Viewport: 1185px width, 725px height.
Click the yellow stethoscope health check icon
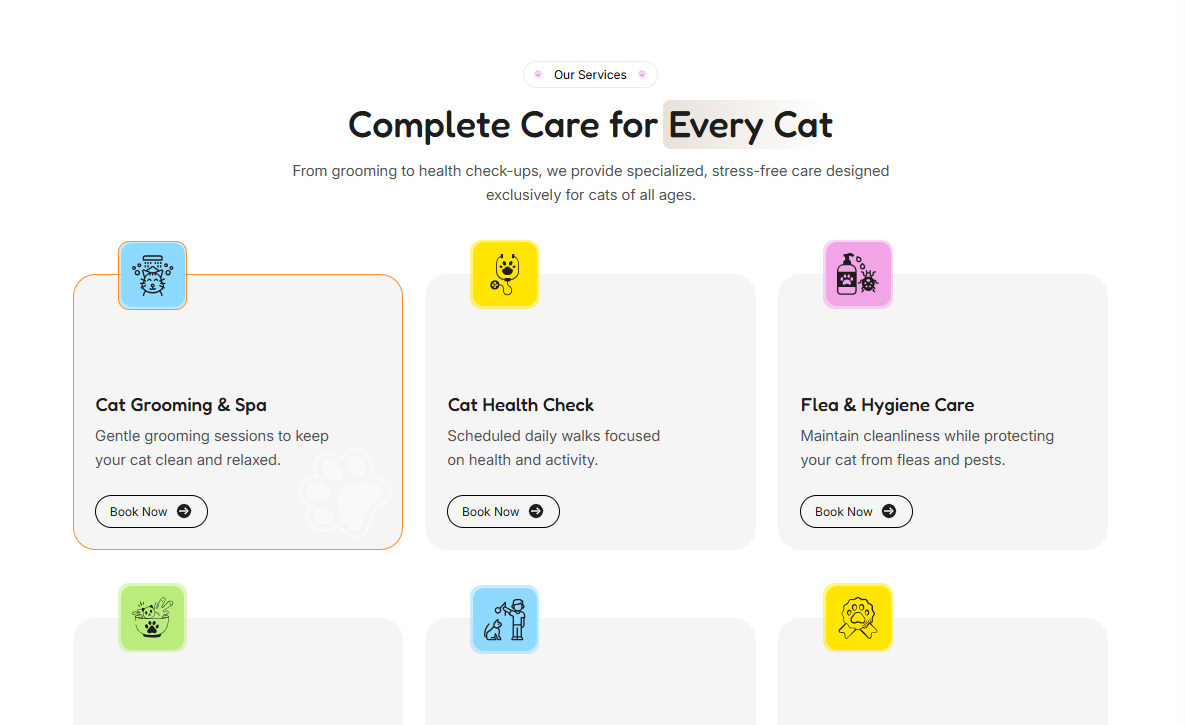pos(504,274)
